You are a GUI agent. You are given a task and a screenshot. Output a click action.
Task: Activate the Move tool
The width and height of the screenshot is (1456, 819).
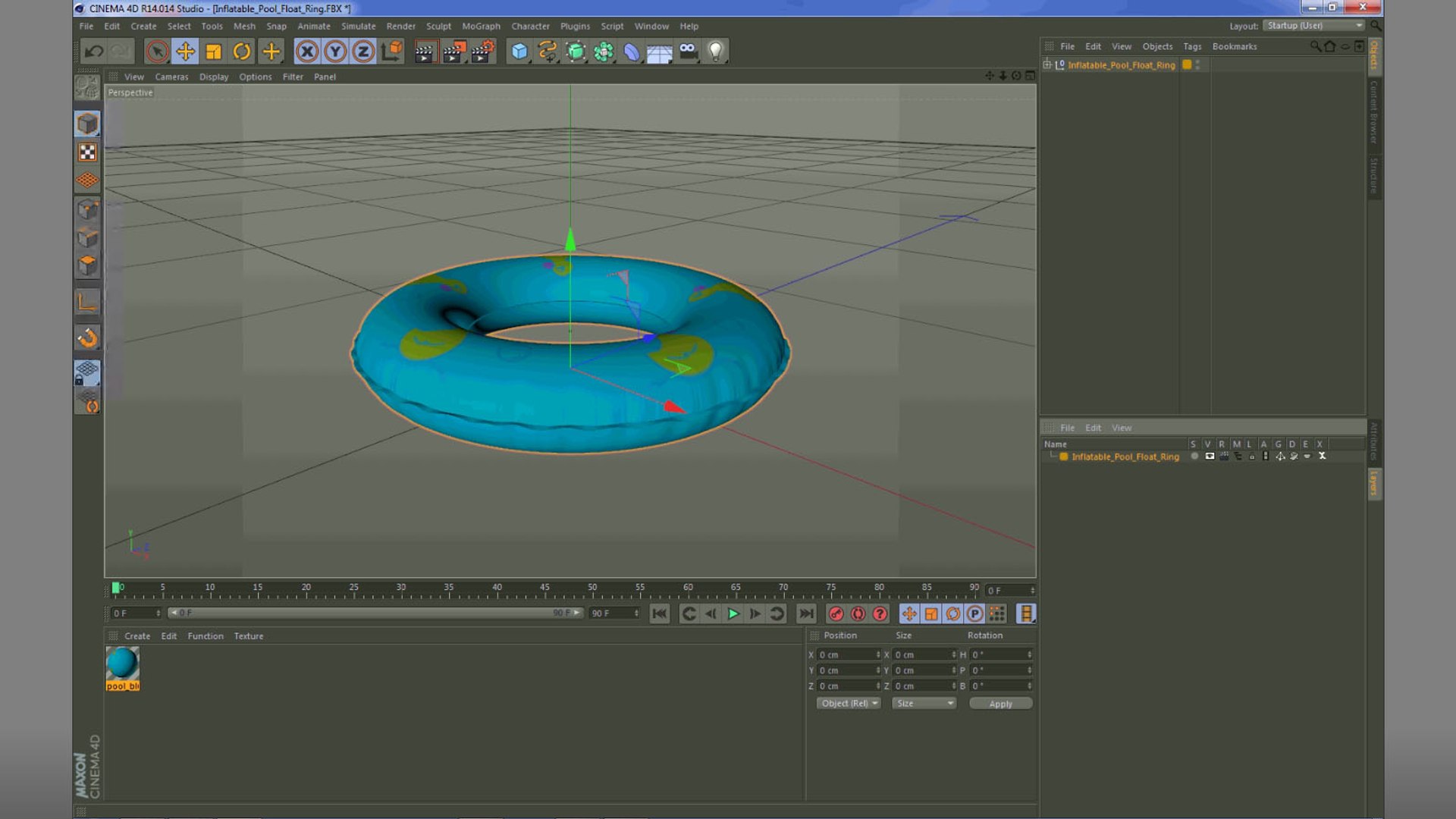click(185, 52)
